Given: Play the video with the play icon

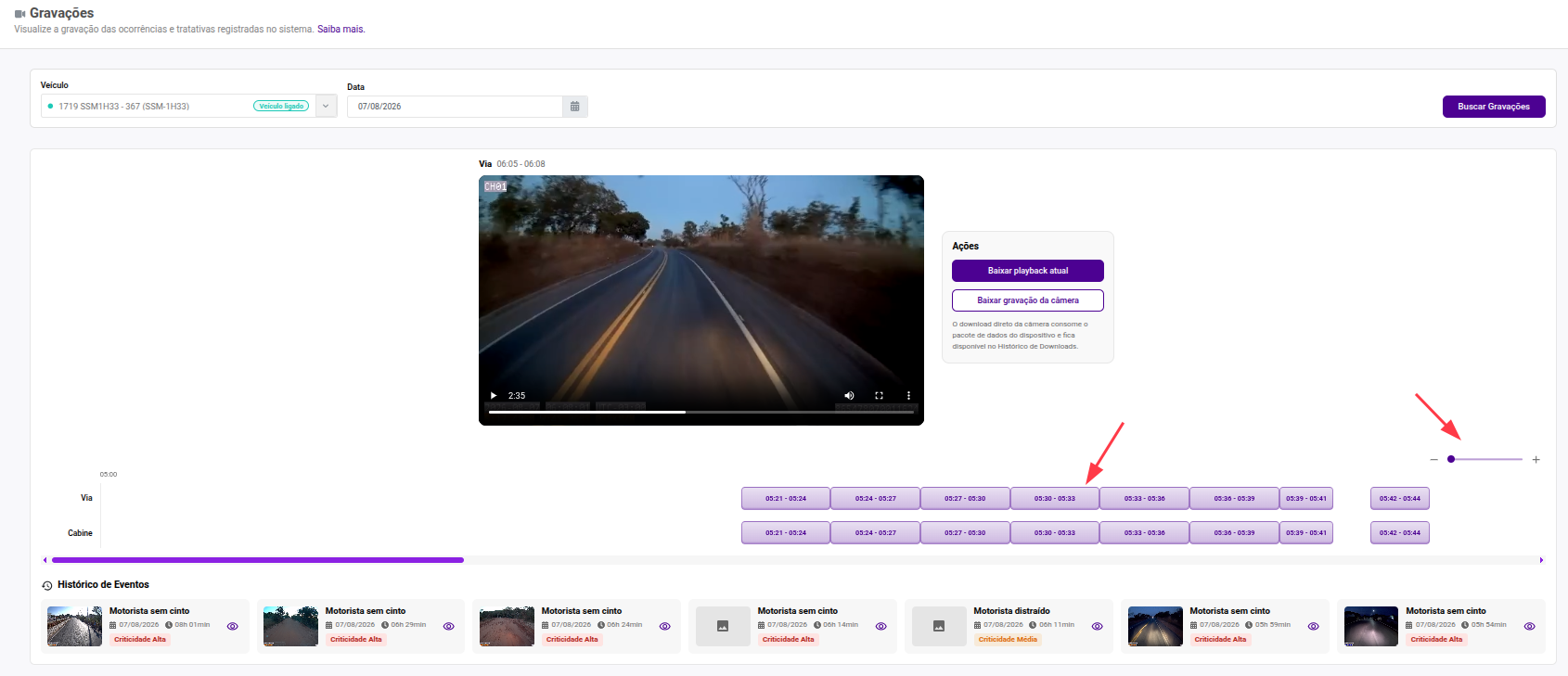Looking at the screenshot, I should tap(494, 395).
